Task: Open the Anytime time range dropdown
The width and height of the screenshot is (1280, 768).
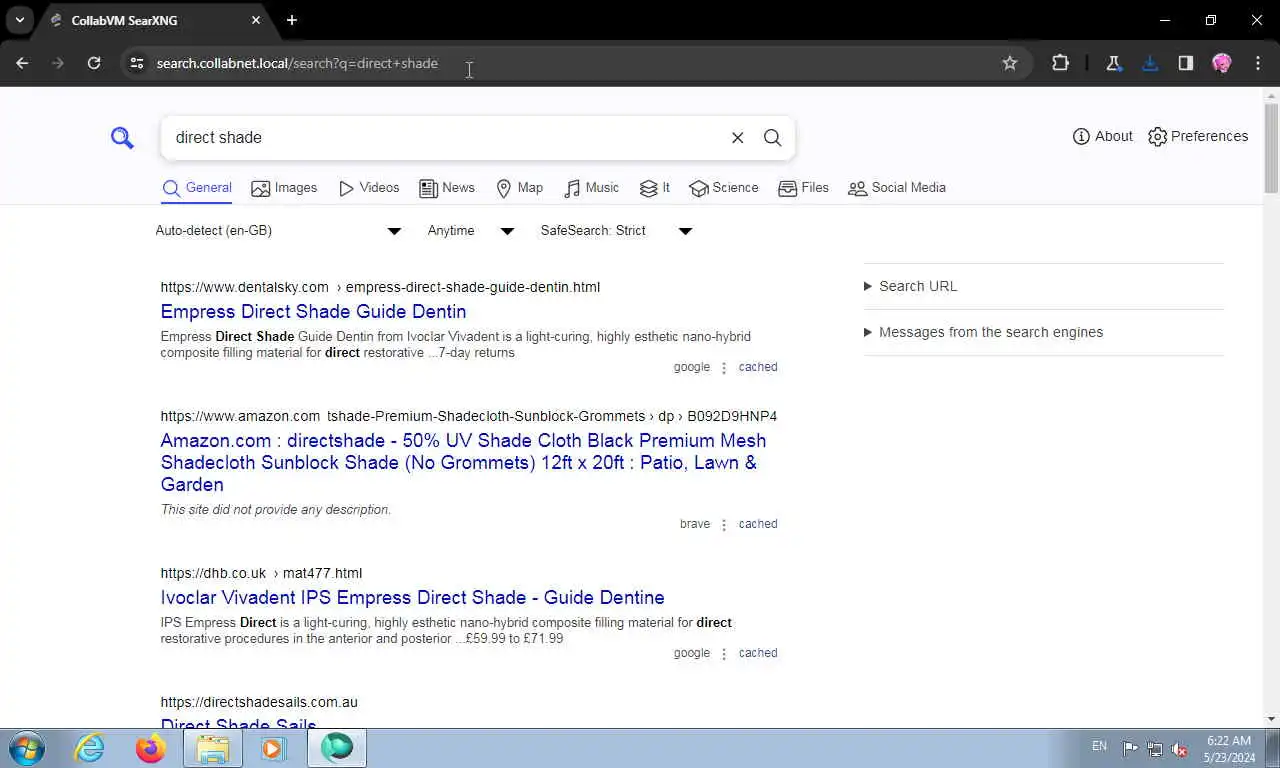Action: tap(470, 231)
